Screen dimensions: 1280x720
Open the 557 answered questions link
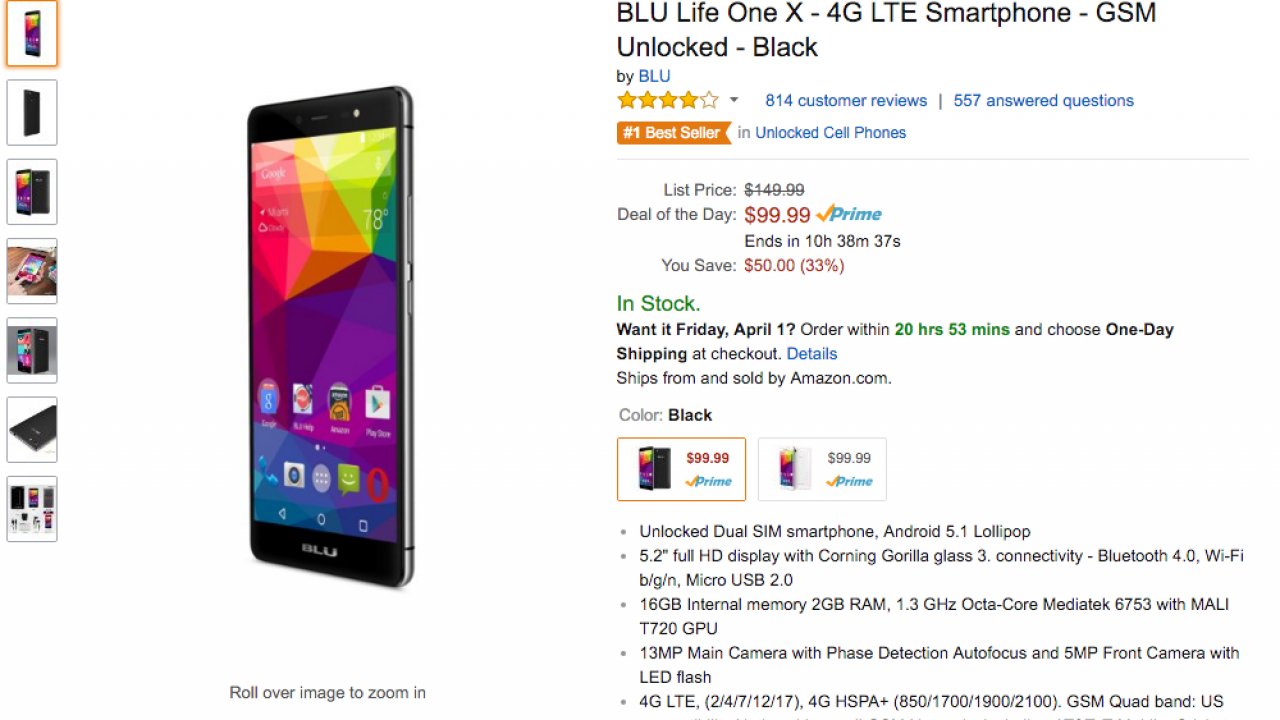1043,101
